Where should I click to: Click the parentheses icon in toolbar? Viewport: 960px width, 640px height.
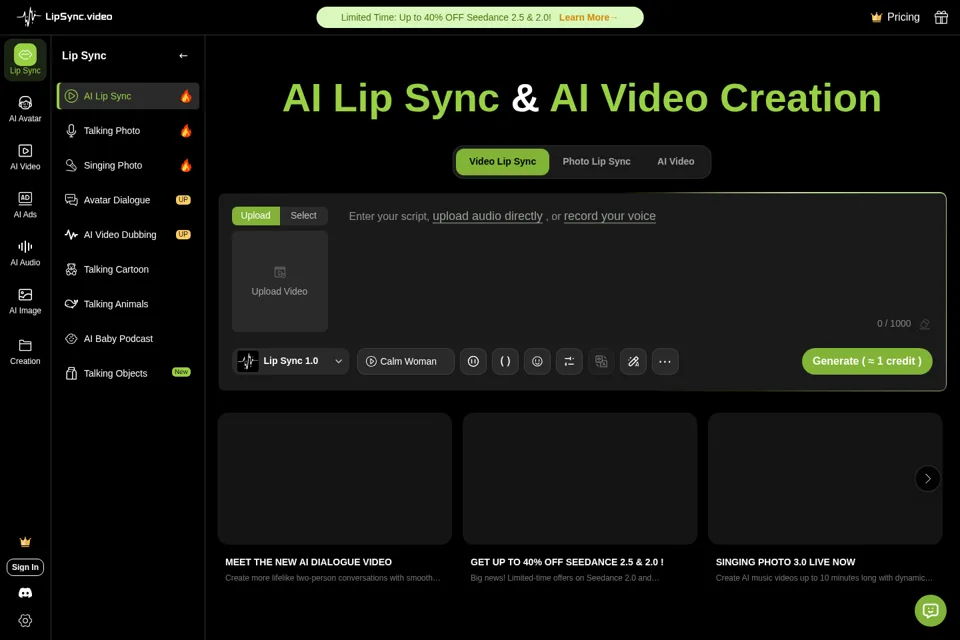tap(505, 361)
